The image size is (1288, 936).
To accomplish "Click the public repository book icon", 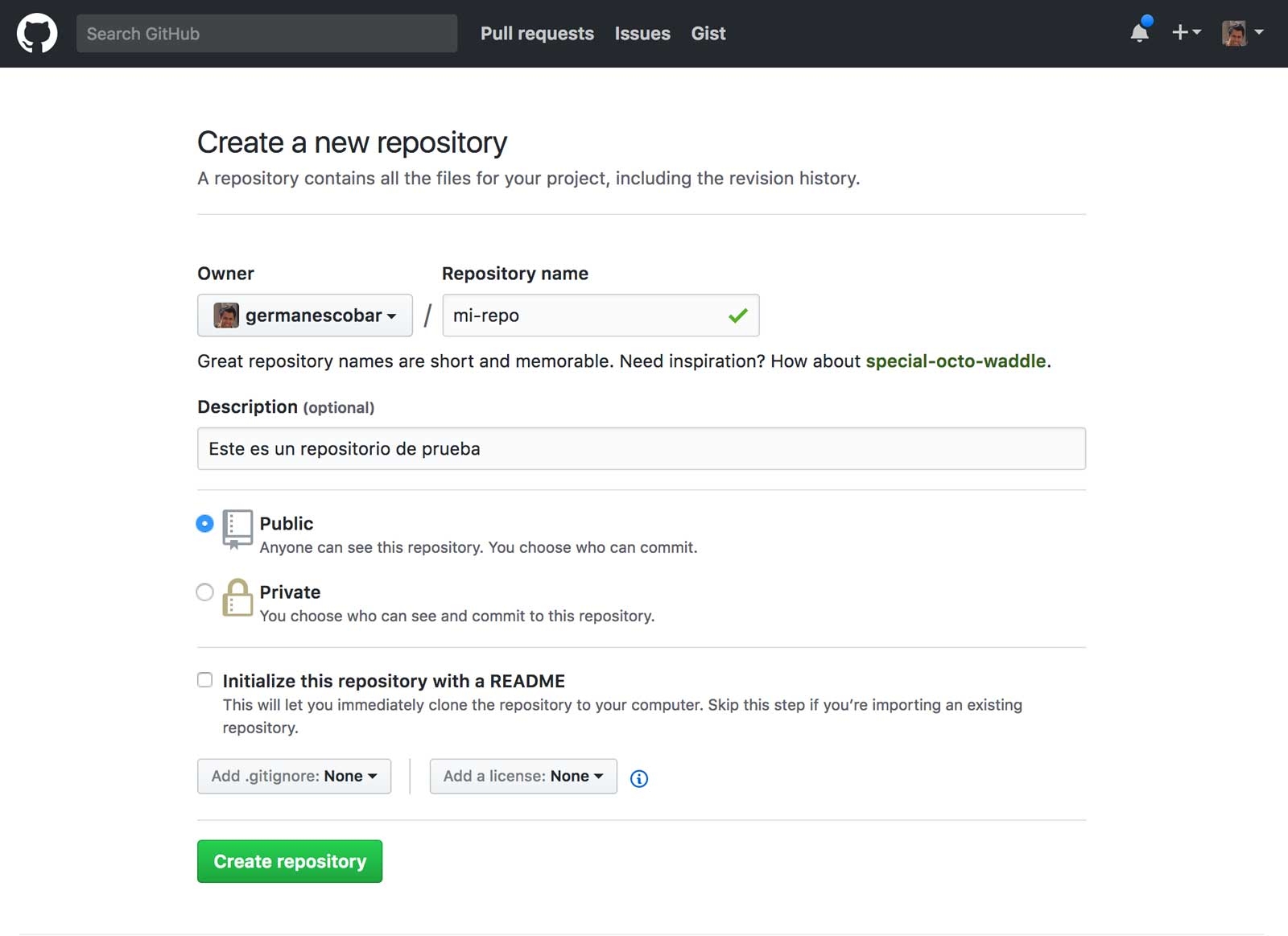I will [237, 529].
